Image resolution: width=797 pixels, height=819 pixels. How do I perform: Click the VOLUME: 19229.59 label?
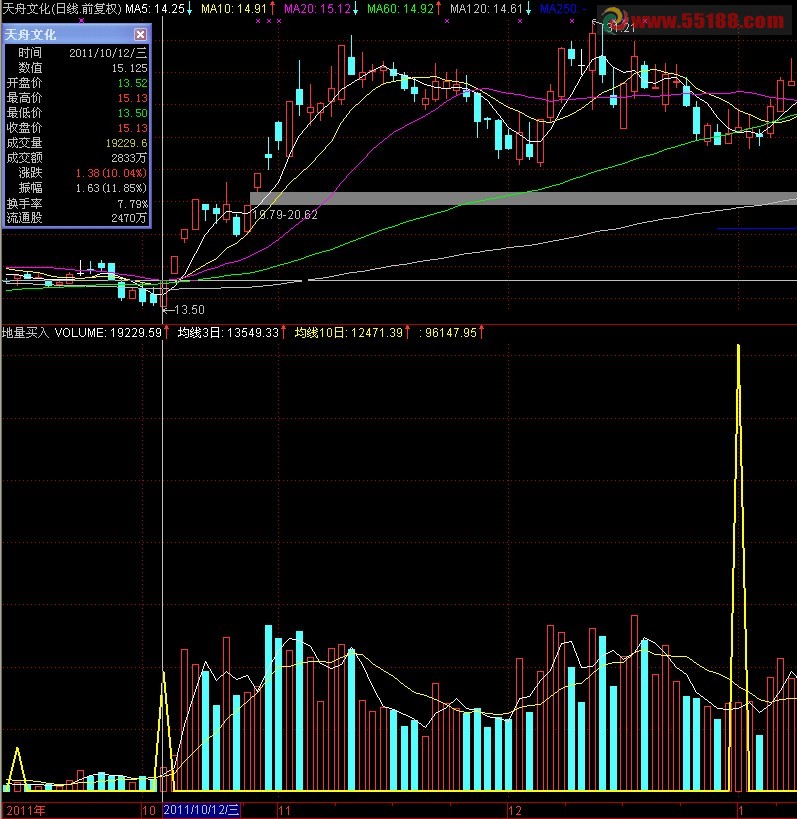pyautogui.click(x=108, y=333)
